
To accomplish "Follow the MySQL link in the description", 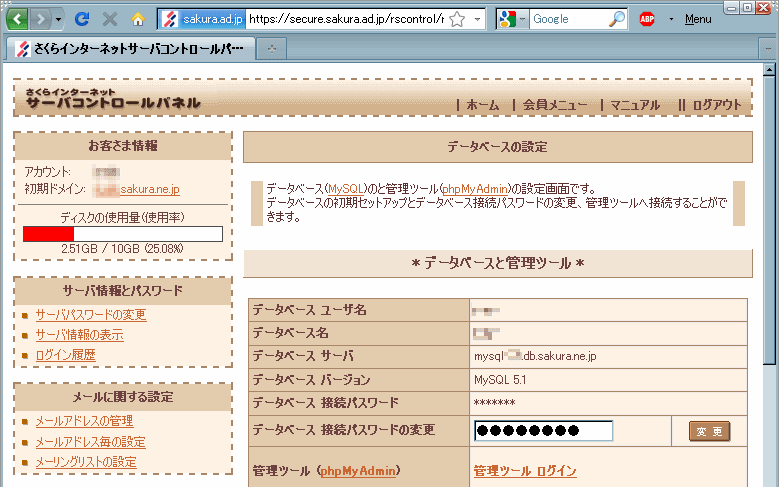I will [x=346, y=189].
